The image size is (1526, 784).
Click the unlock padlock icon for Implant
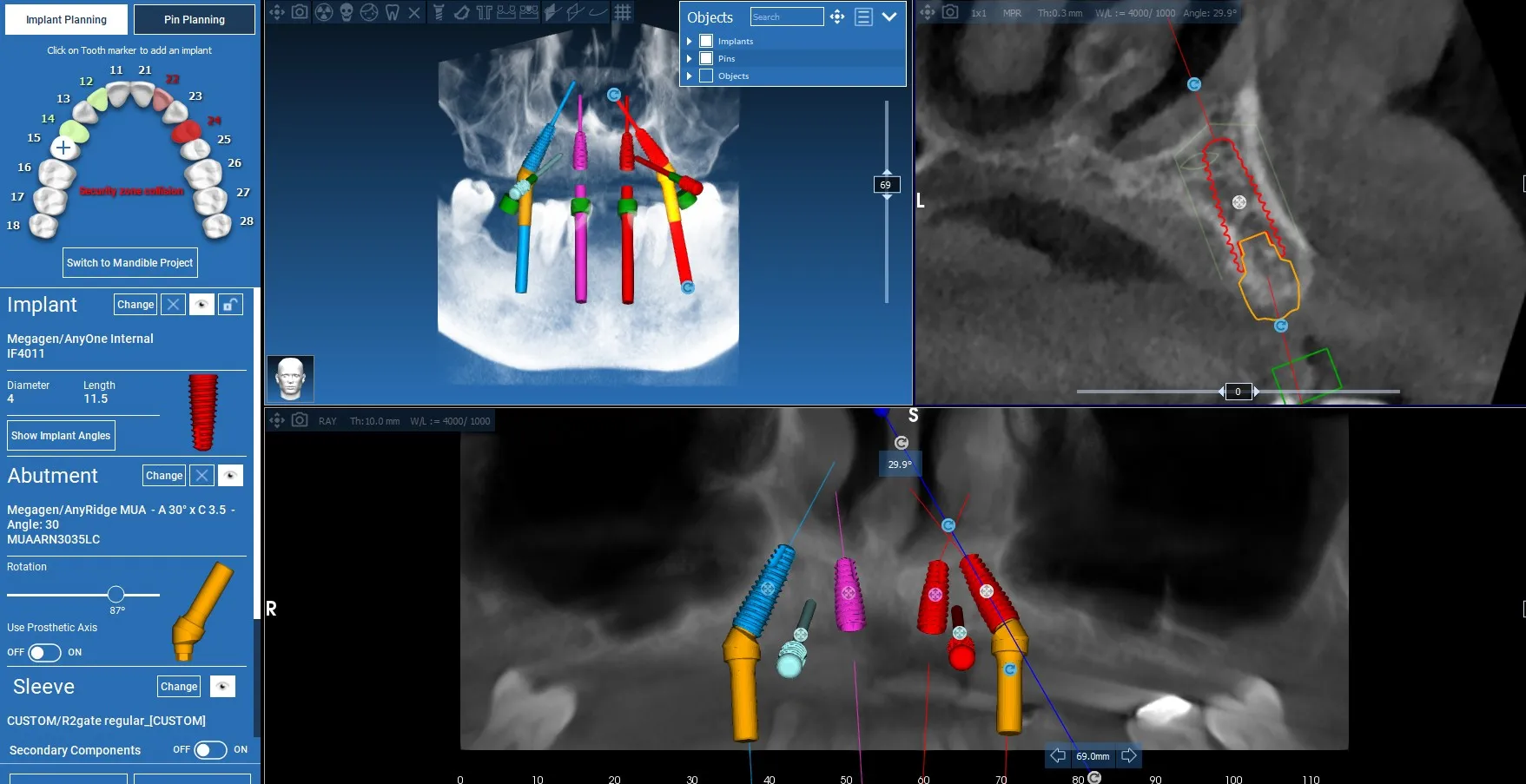point(230,305)
